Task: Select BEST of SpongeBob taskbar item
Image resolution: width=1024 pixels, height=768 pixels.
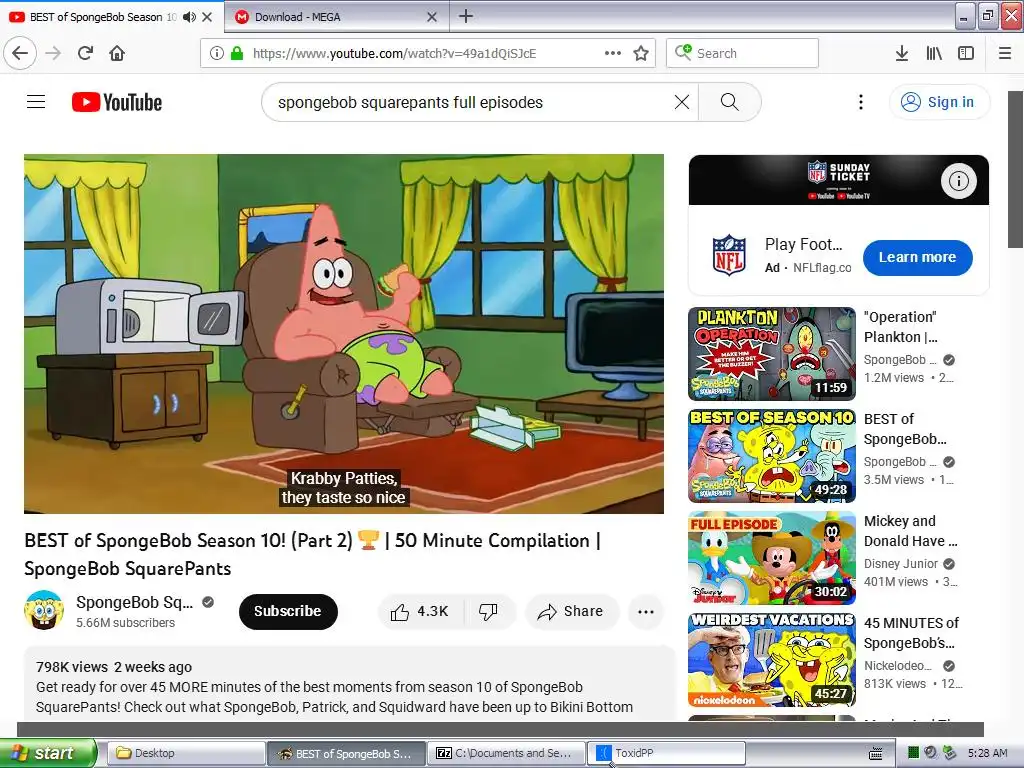Action: click(x=346, y=753)
